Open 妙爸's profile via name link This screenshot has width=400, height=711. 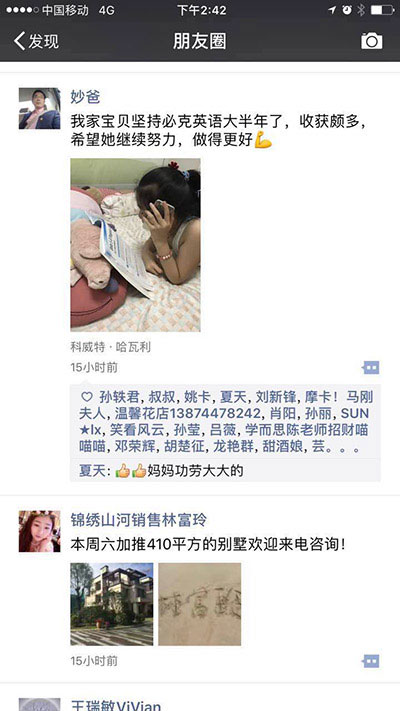coord(85,96)
